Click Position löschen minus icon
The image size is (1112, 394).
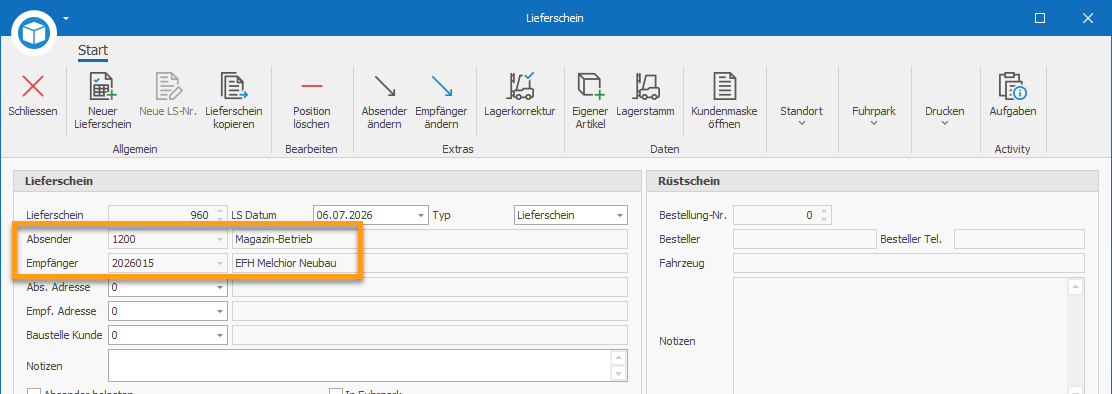(311, 86)
